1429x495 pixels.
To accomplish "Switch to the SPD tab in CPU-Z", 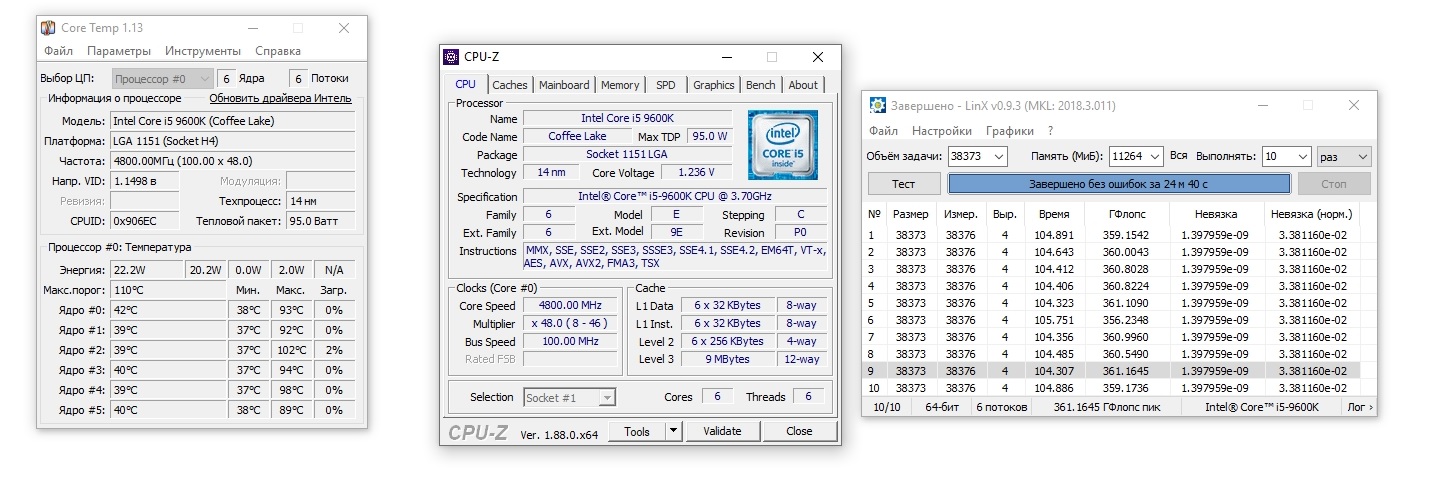I will tap(665, 85).
